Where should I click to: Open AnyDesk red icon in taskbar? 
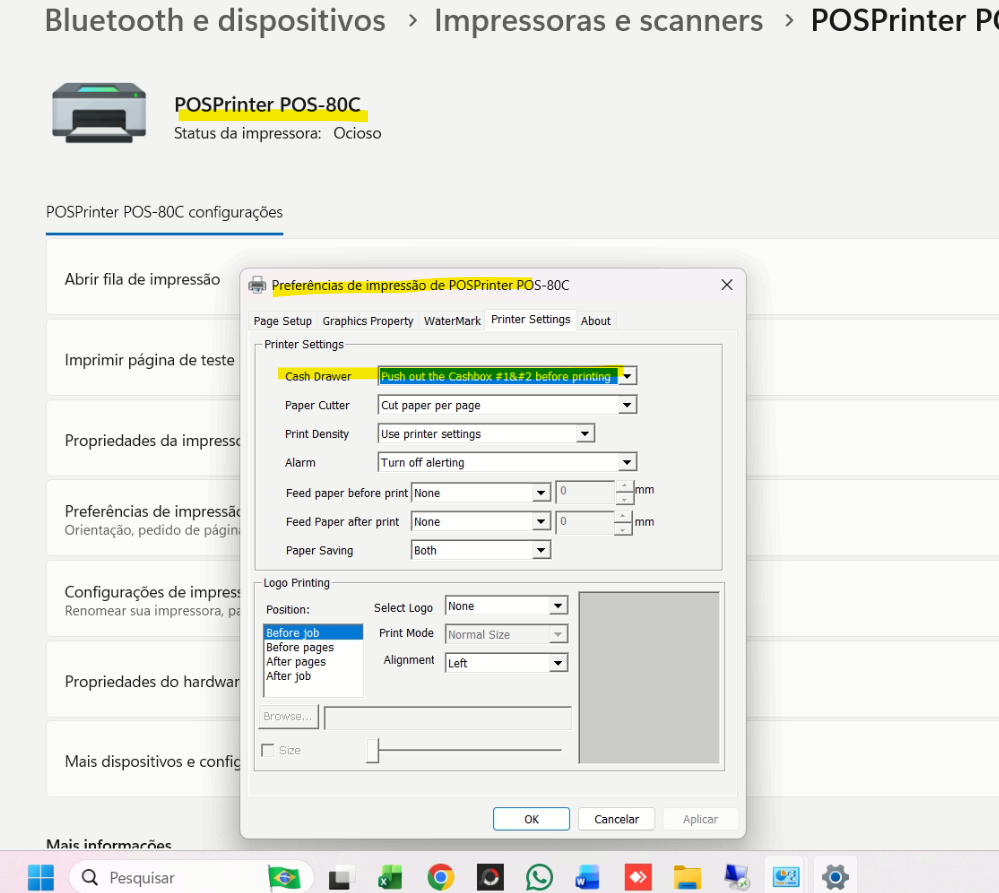(x=637, y=877)
